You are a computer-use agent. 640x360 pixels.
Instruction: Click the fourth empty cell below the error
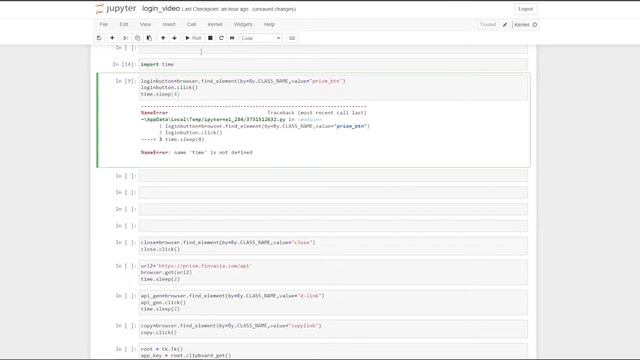[333, 226]
